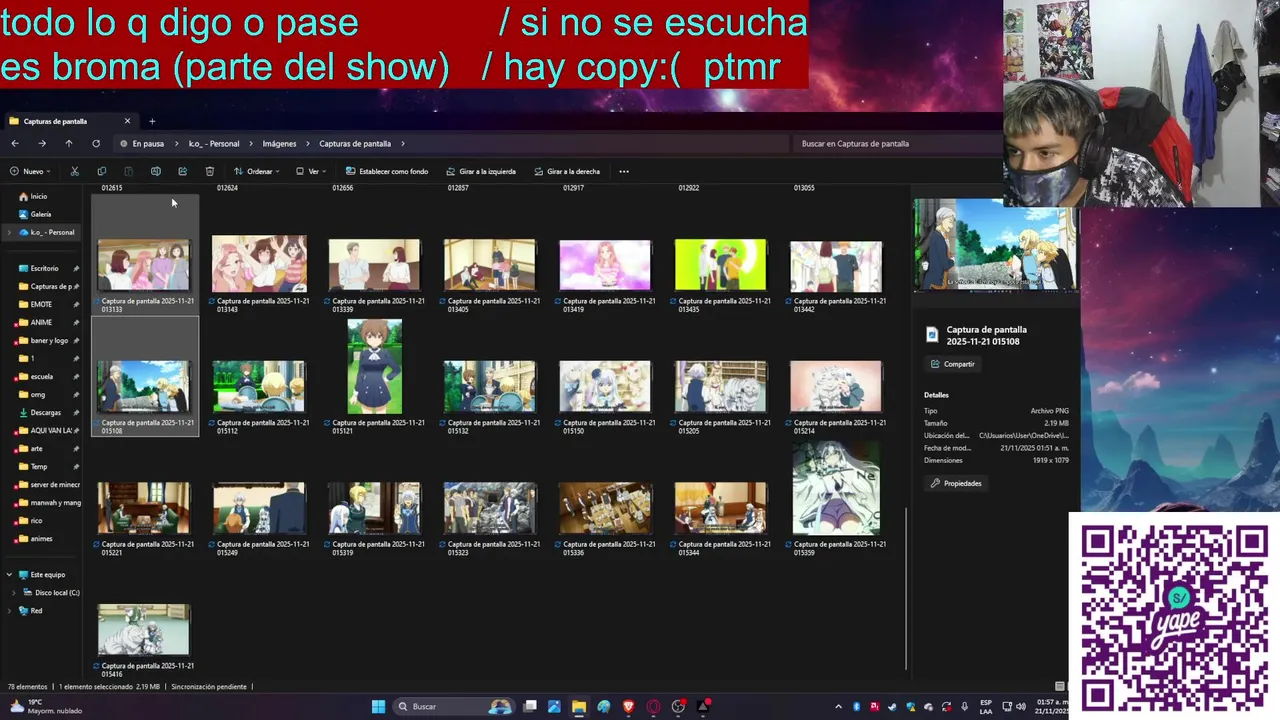Select screenshot thumbnail 2025-11-21 013133
1280x720 pixels.
(x=144, y=265)
